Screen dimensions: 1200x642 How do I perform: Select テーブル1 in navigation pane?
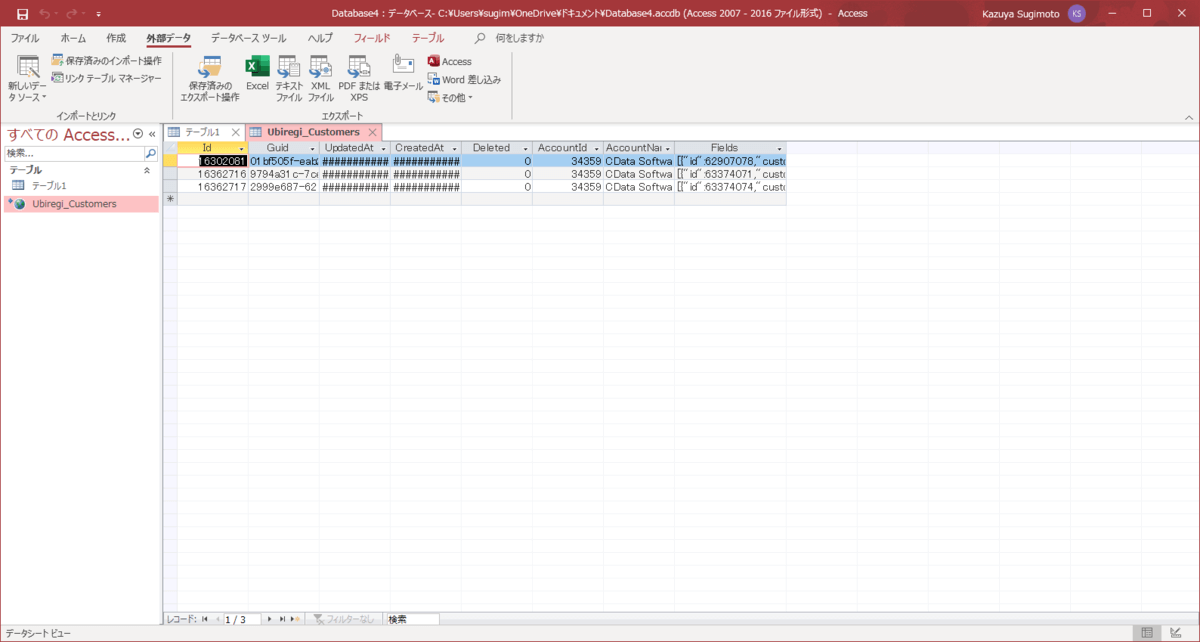coord(48,186)
